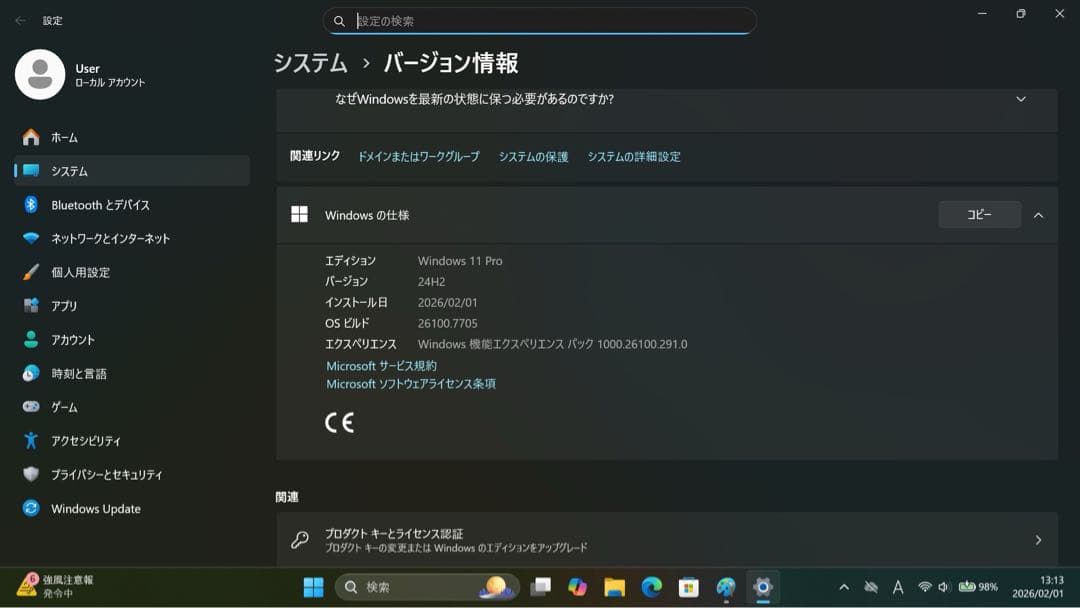Expand なぜWindowsを最新の状態に保つ必要 section
The height and width of the screenshot is (608, 1080).
(1020, 99)
